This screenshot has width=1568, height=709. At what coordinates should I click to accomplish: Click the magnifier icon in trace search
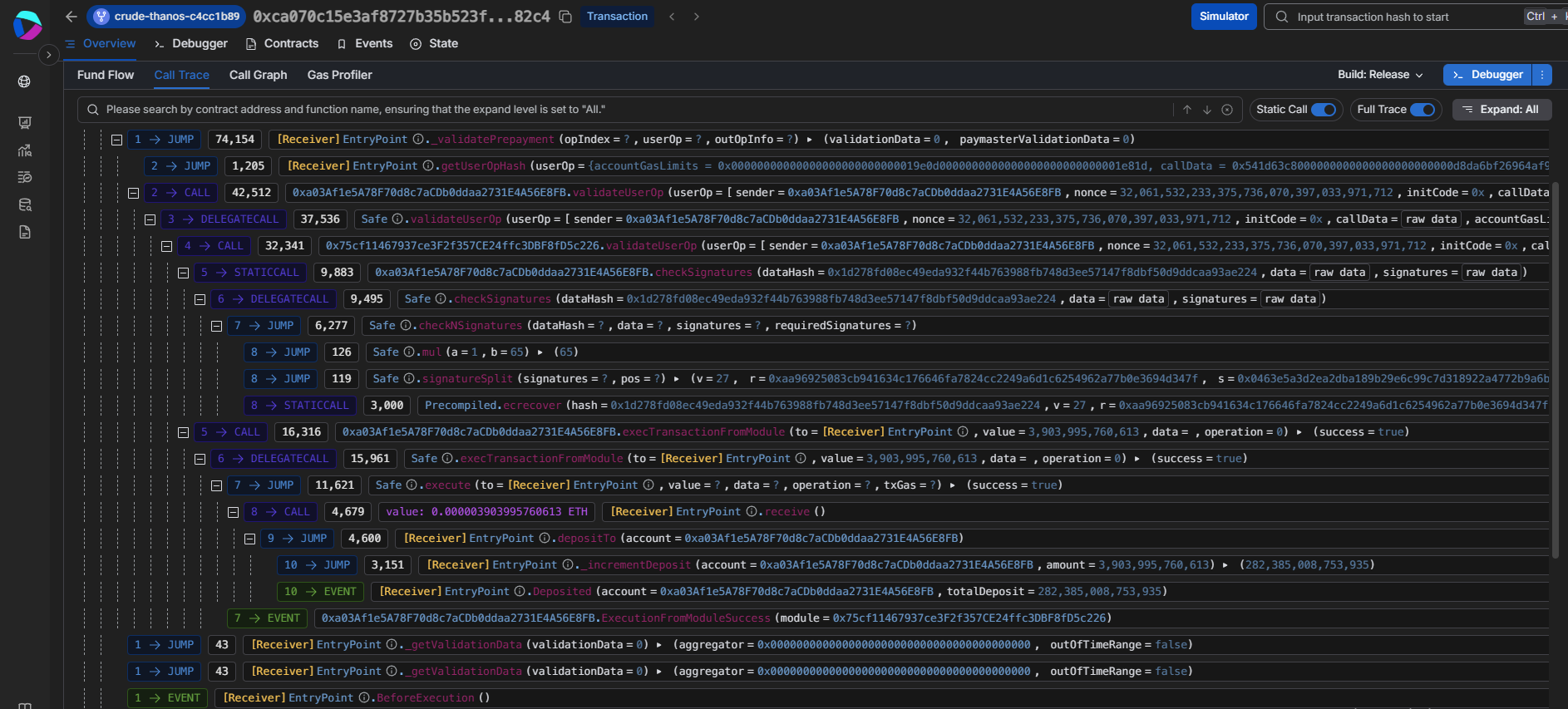(92, 110)
